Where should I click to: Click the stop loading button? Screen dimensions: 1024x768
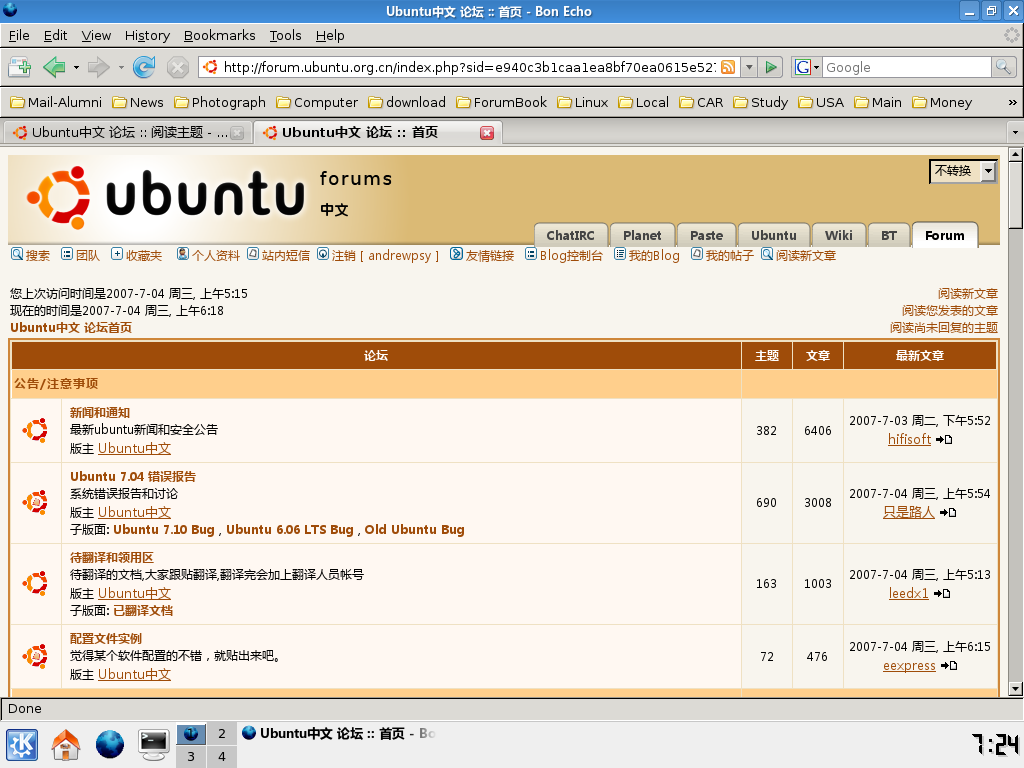(178, 67)
